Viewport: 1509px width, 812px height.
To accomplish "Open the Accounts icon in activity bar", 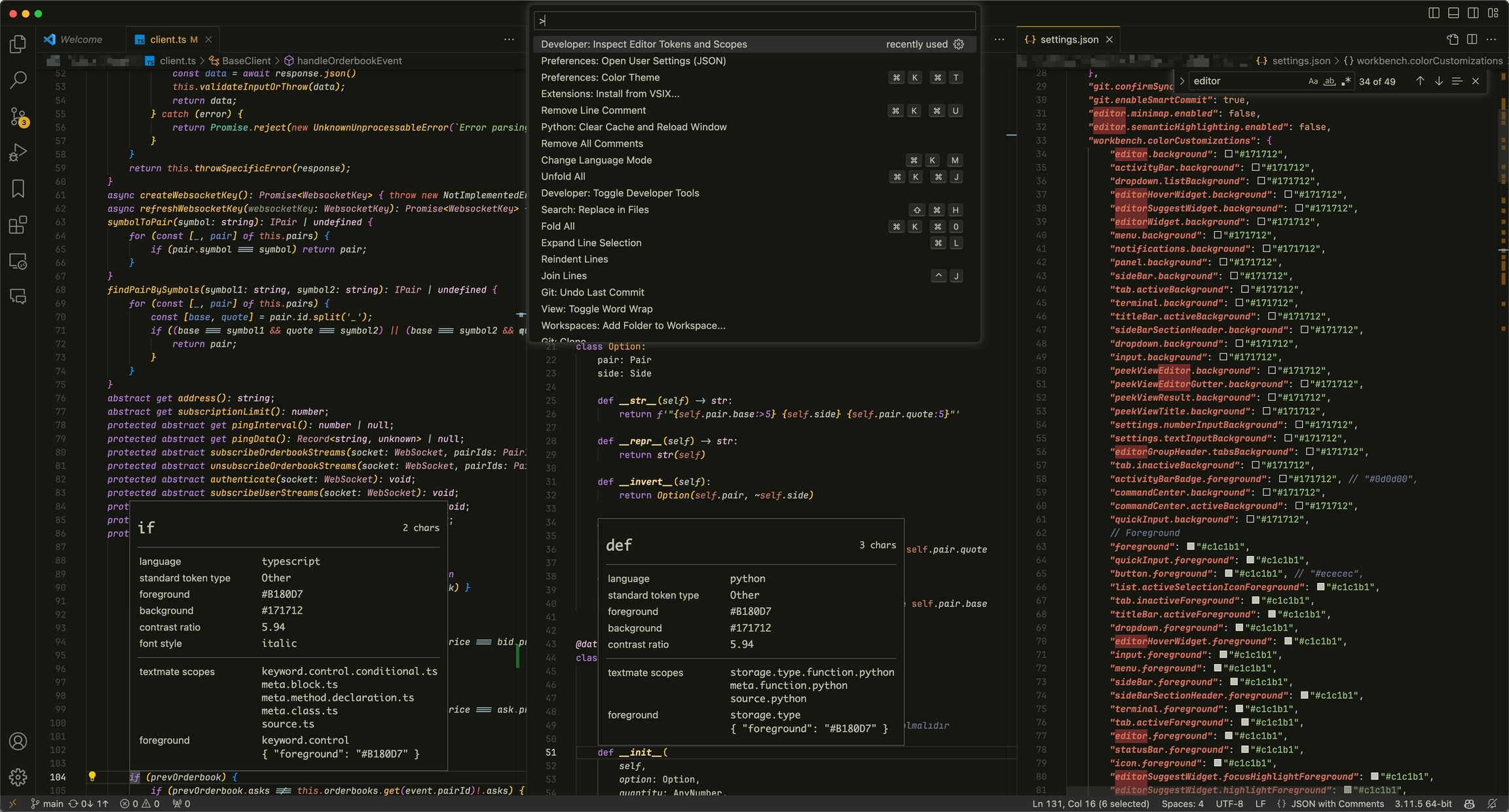I will pyautogui.click(x=18, y=741).
